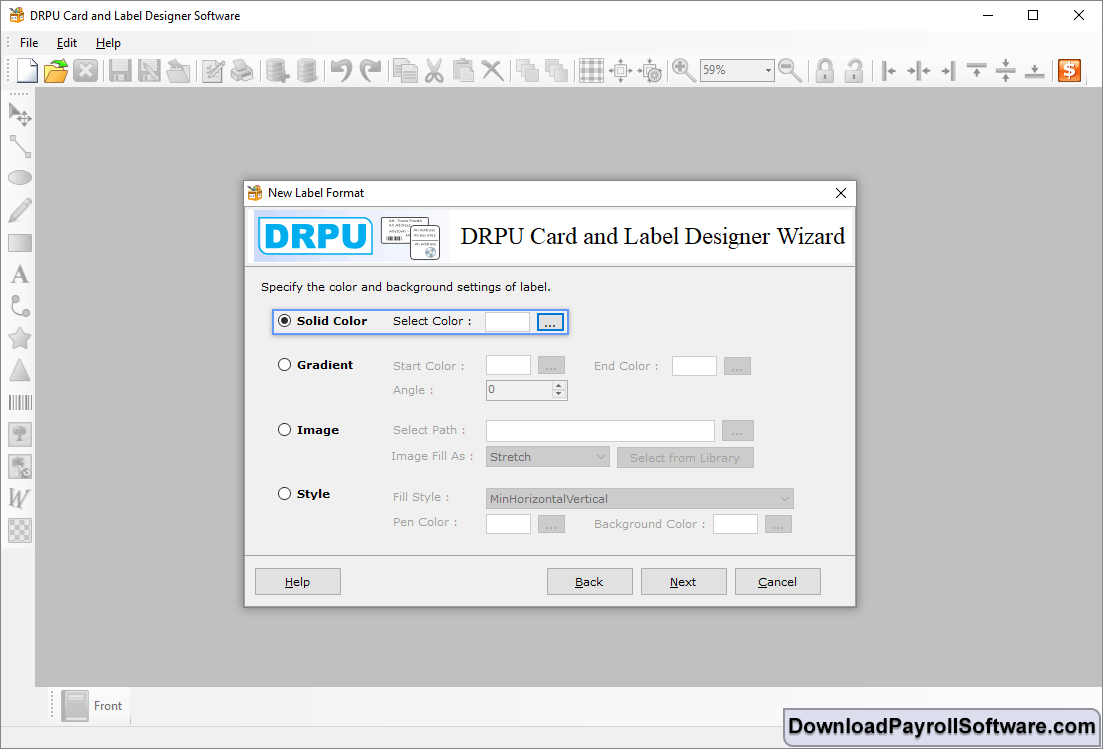Click the Pen Color swatch
Image resolution: width=1103 pixels, height=749 pixels.
(508, 524)
